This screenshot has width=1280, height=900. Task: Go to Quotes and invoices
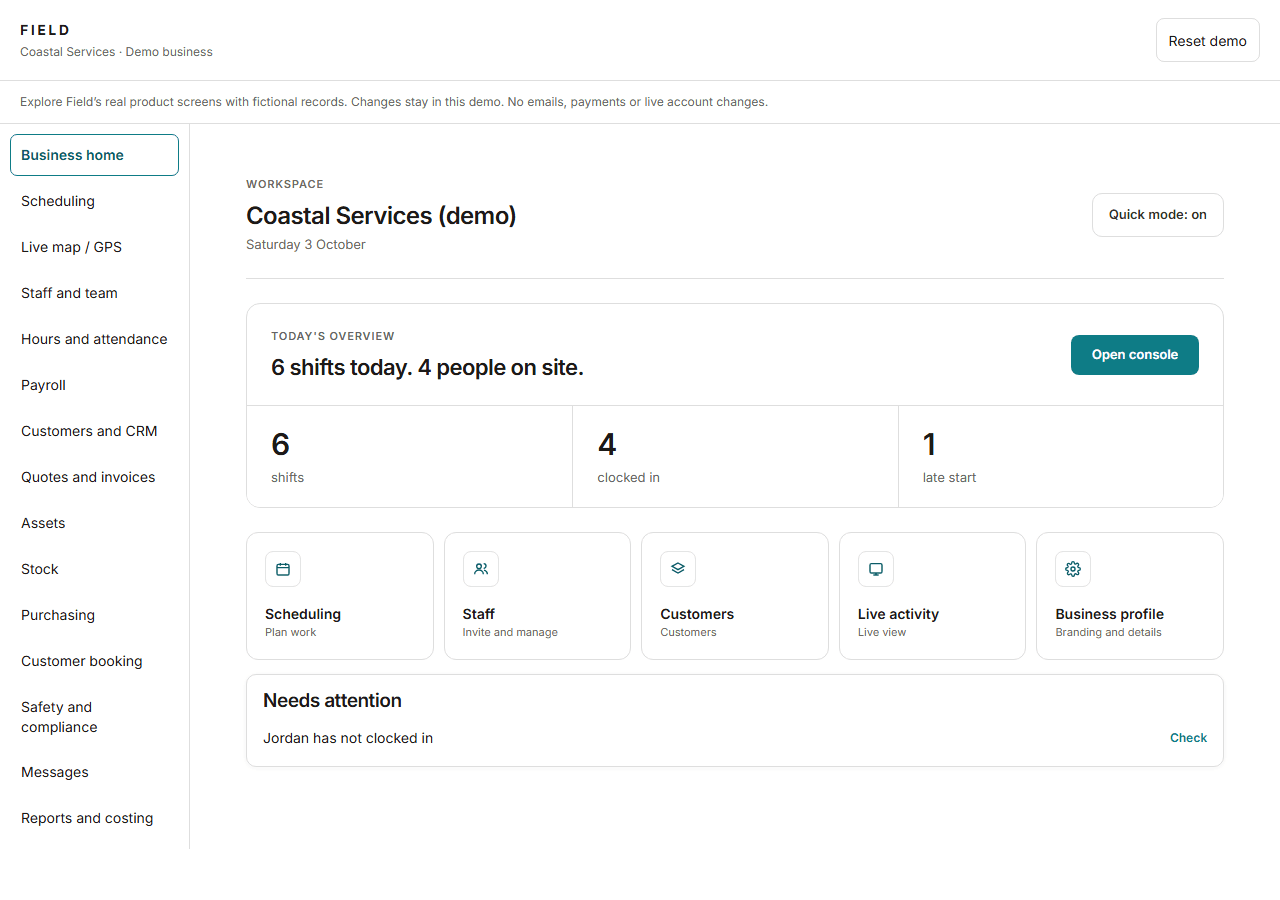tap(94, 477)
